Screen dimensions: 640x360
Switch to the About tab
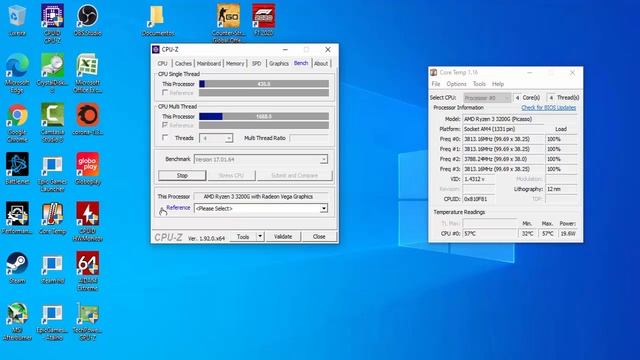tap(321, 64)
